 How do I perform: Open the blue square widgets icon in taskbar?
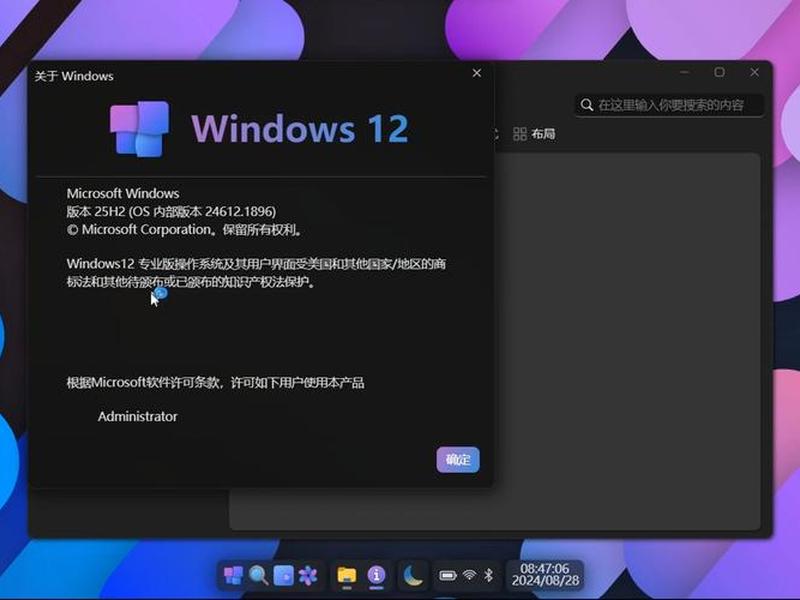pos(283,576)
